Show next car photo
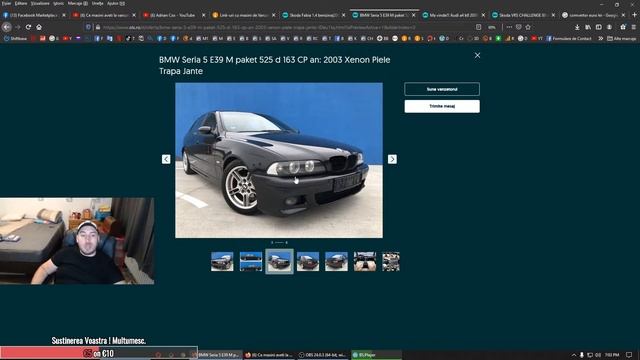Viewport: 640px width, 360px height. pyautogui.click(x=392, y=159)
